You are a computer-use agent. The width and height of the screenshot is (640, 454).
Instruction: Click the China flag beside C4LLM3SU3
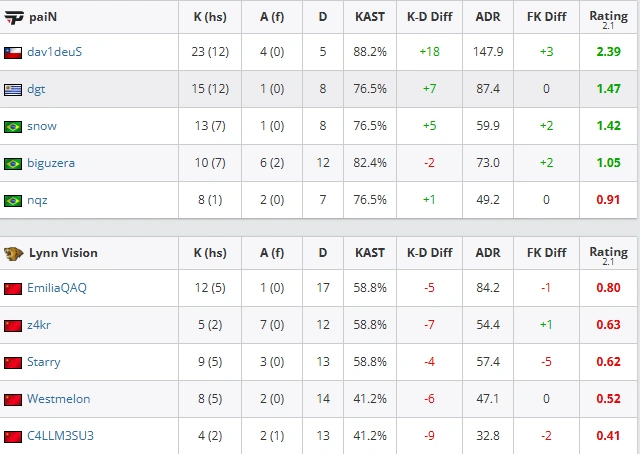[x=13, y=437]
